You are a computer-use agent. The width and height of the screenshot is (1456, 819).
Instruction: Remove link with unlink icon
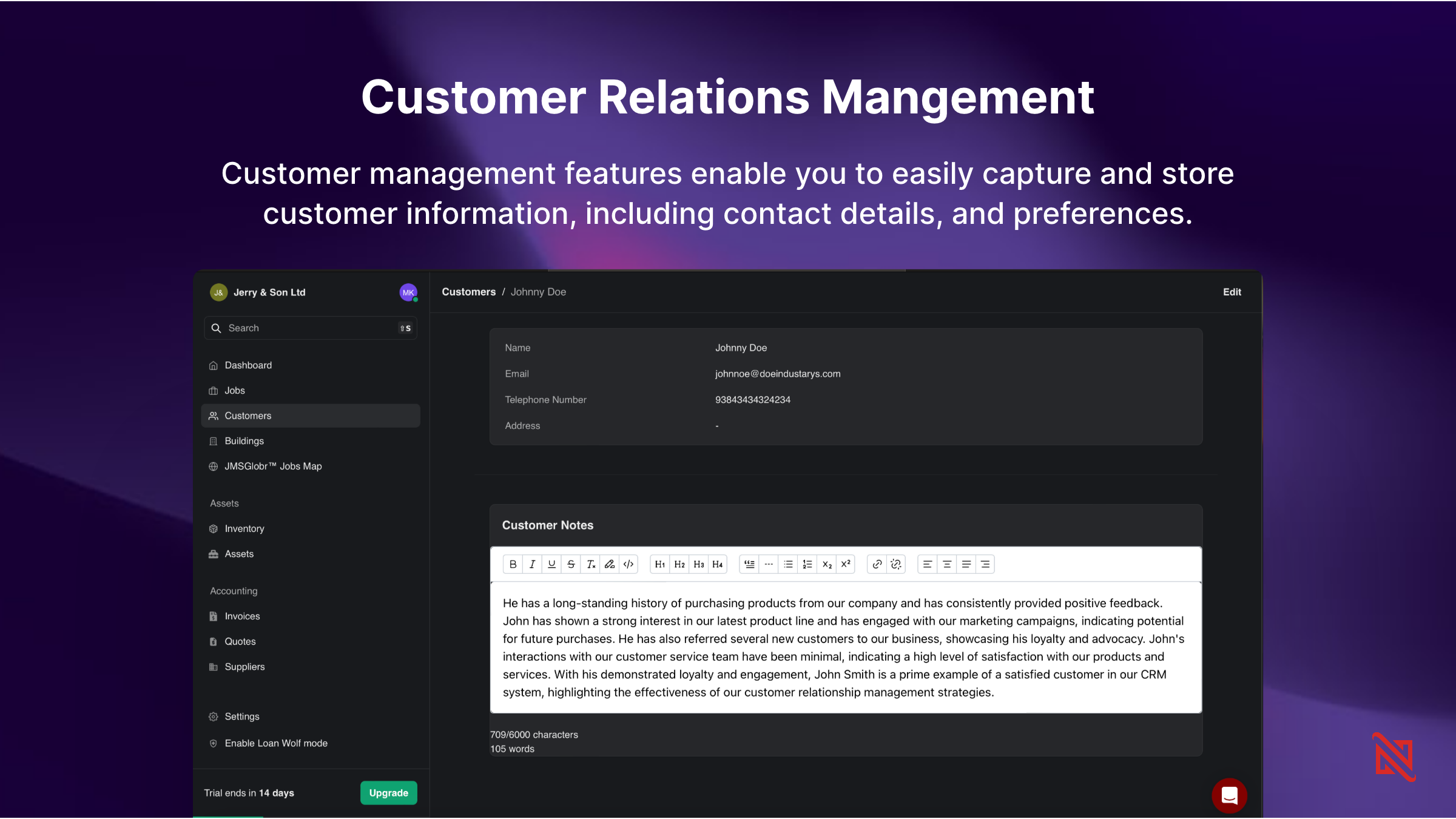[x=896, y=564]
